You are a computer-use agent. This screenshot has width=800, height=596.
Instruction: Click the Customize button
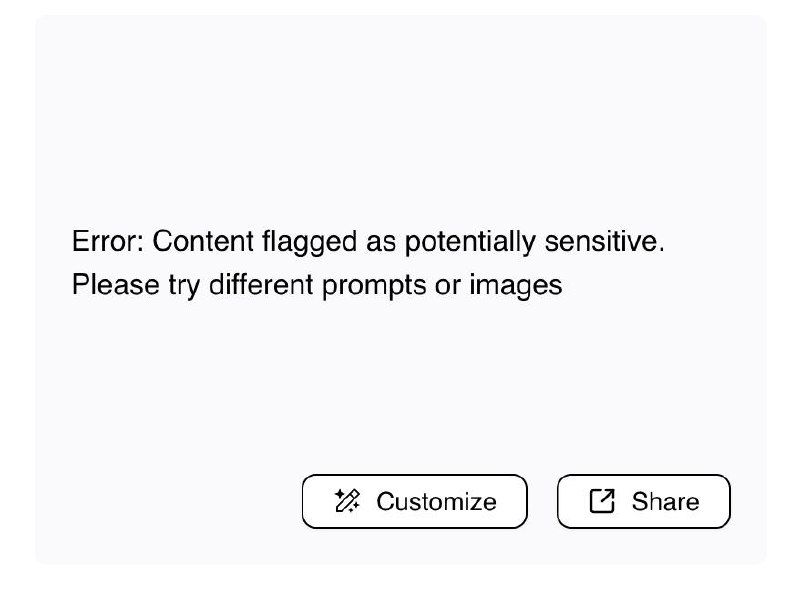pyautogui.click(x=414, y=501)
